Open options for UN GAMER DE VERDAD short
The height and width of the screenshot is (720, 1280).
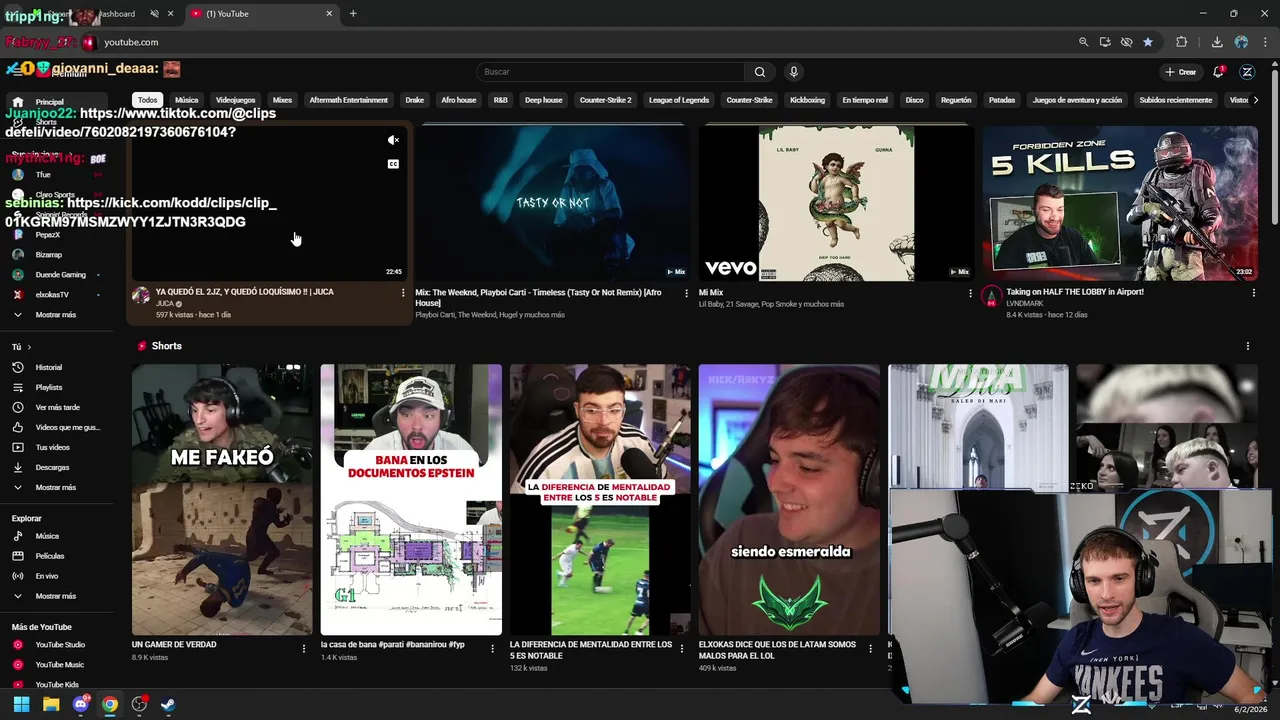coord(304,648)
